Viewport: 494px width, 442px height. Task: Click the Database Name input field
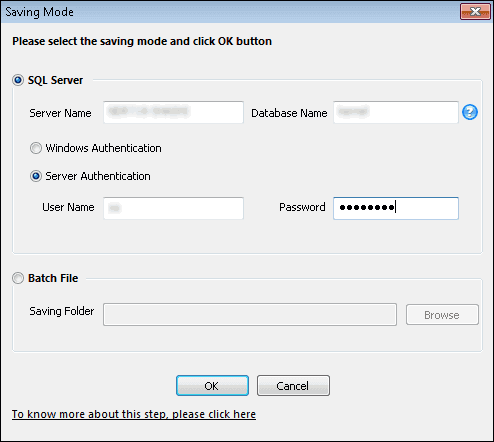396,112
